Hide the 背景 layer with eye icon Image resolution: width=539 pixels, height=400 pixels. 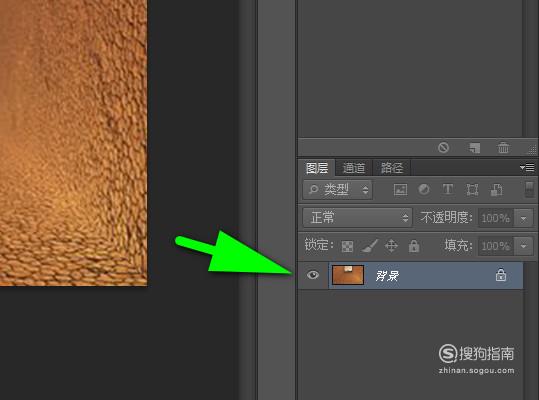313,275
